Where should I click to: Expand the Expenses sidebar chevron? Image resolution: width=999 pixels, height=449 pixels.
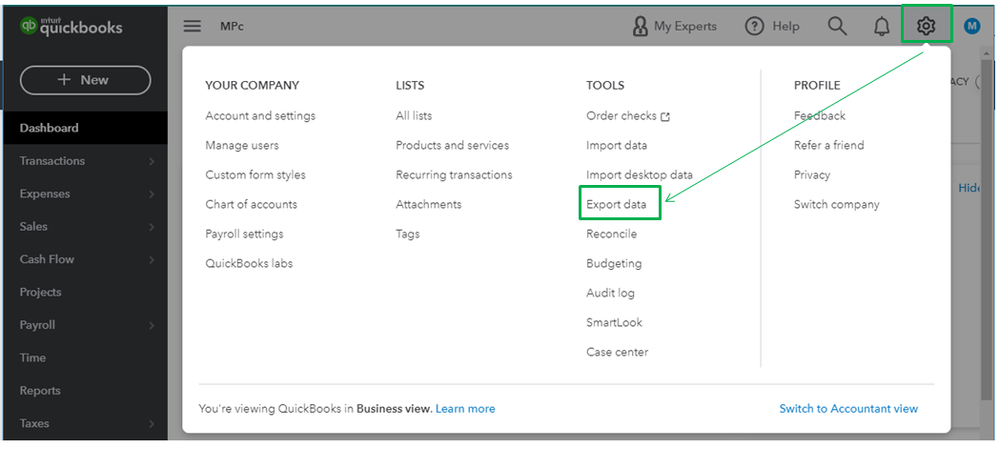point(152,194)
